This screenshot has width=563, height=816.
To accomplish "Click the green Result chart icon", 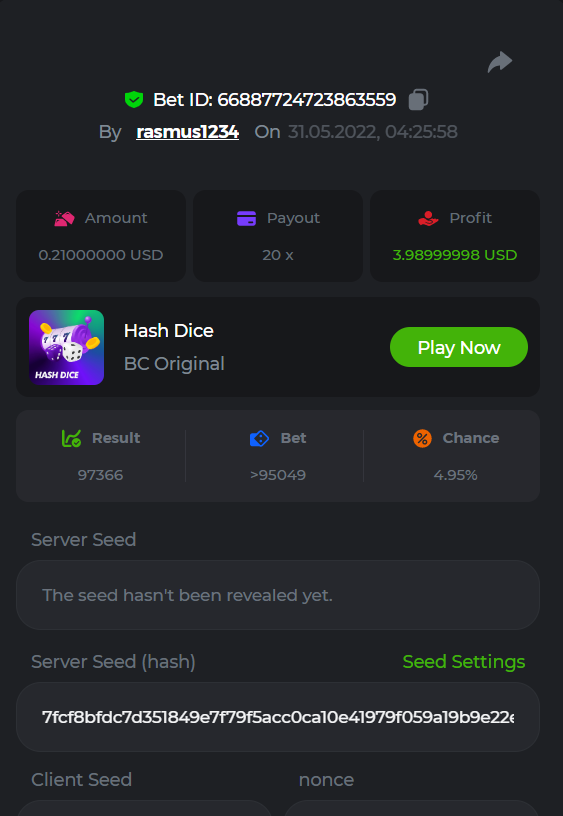I will tap(71, 438).
